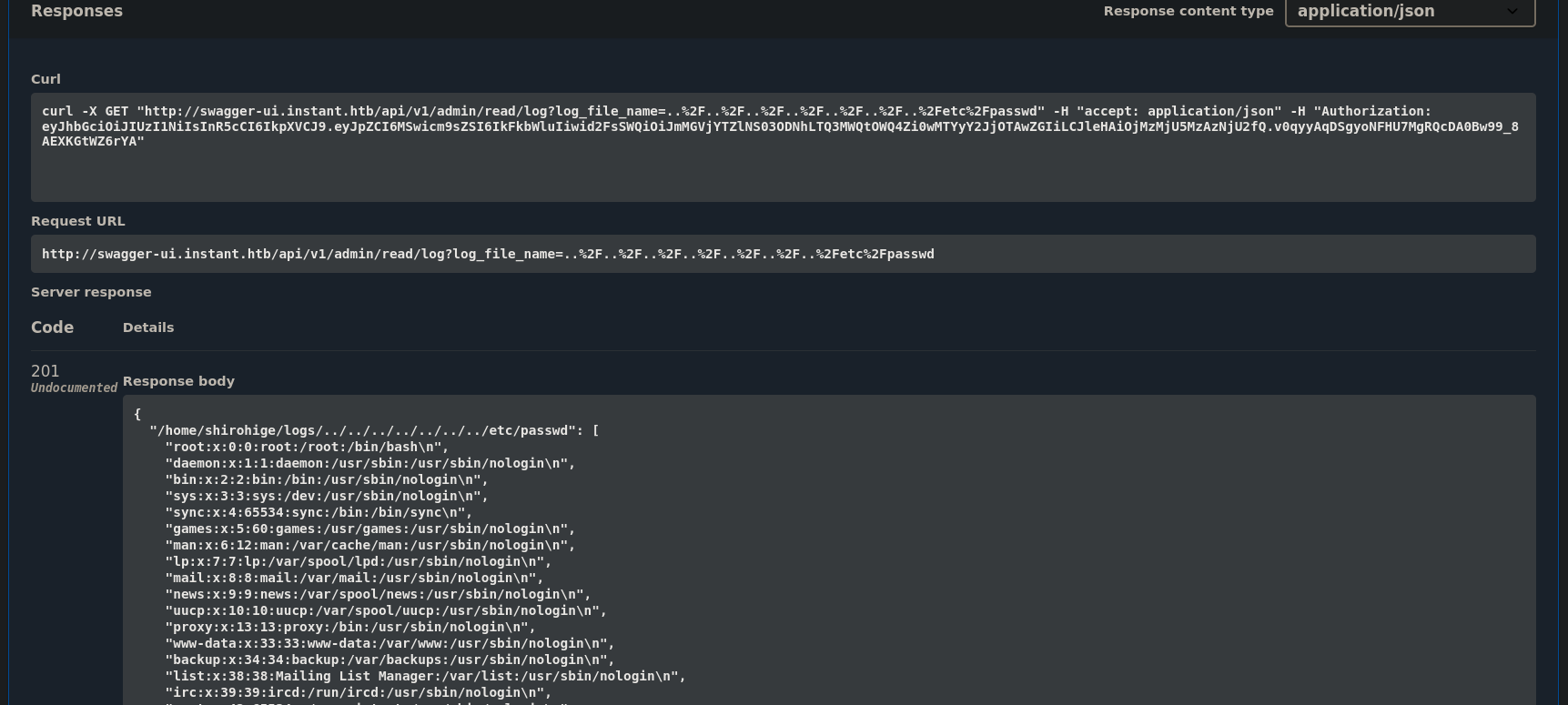
Task: Click the Undocumented label
Action: click(74, 388)
